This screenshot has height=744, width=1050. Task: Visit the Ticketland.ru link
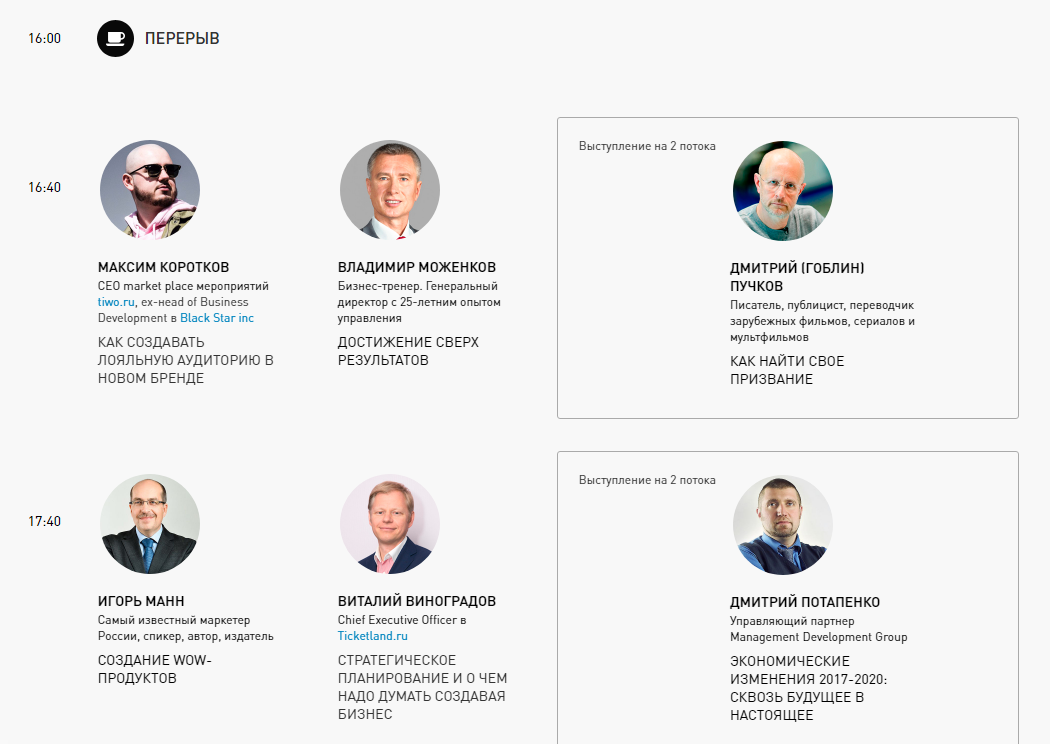pos(372,636)
